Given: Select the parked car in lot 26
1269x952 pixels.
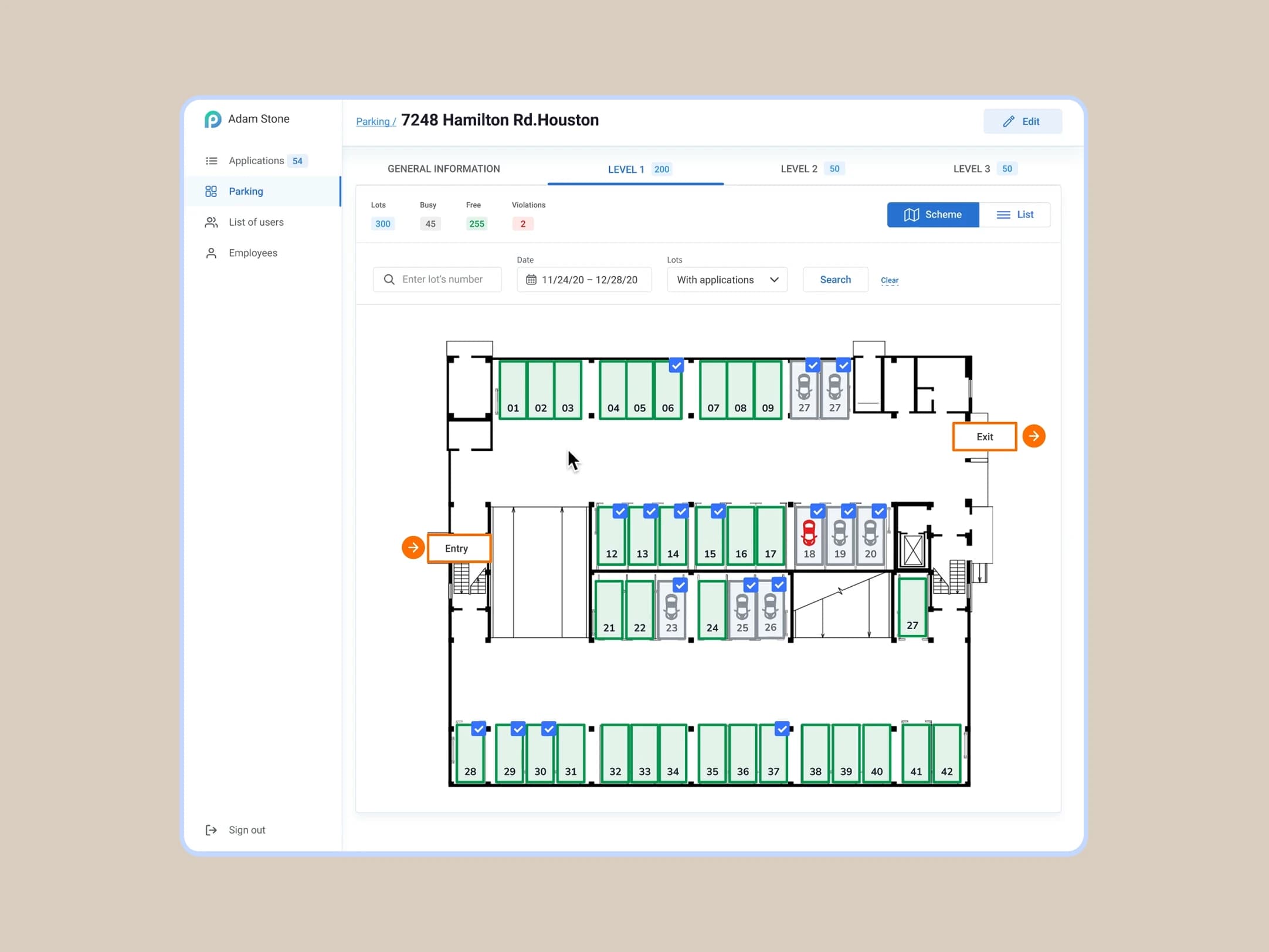Looking at the screenshot, I should [x=771, y=607].
